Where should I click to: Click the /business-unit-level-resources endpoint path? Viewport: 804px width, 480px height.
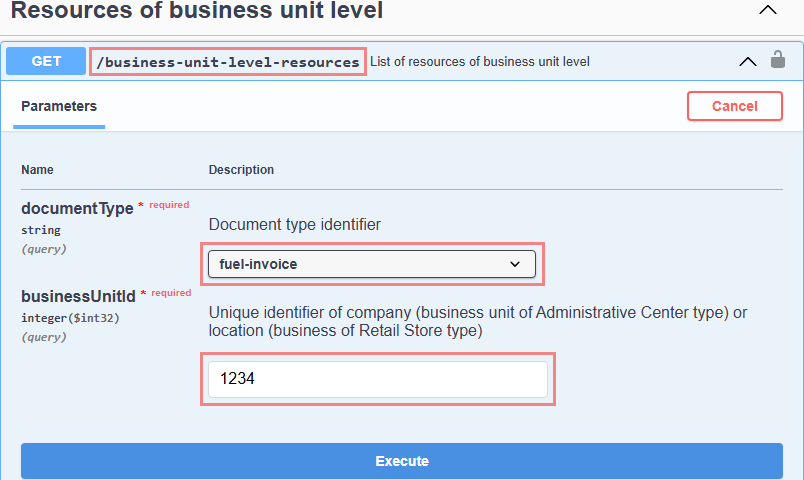tap(228, 62)
